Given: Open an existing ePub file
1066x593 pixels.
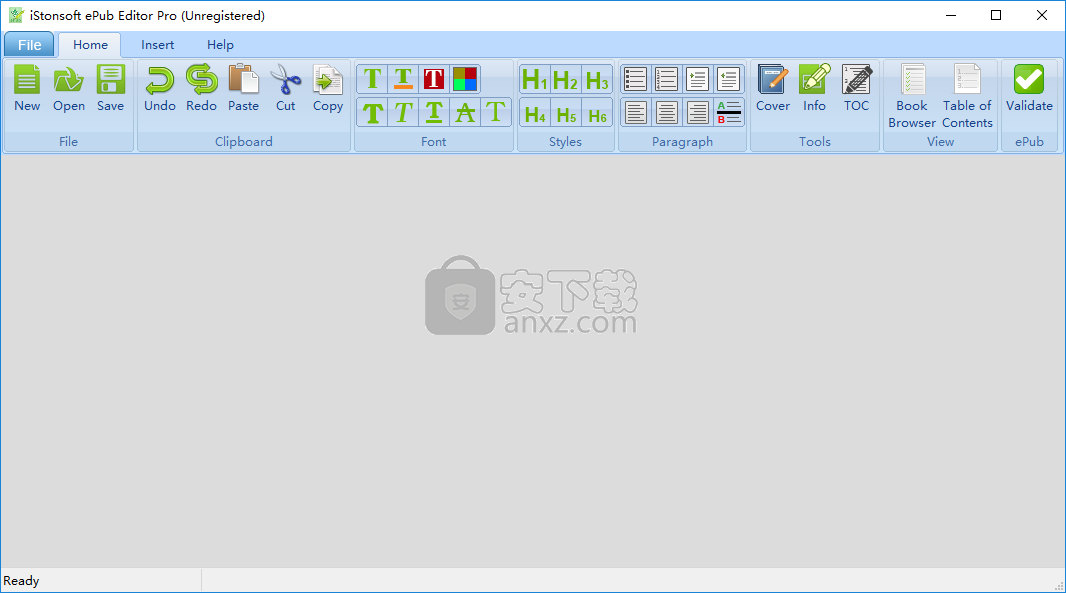Looking at the screenshot, I should click(69, 88).
